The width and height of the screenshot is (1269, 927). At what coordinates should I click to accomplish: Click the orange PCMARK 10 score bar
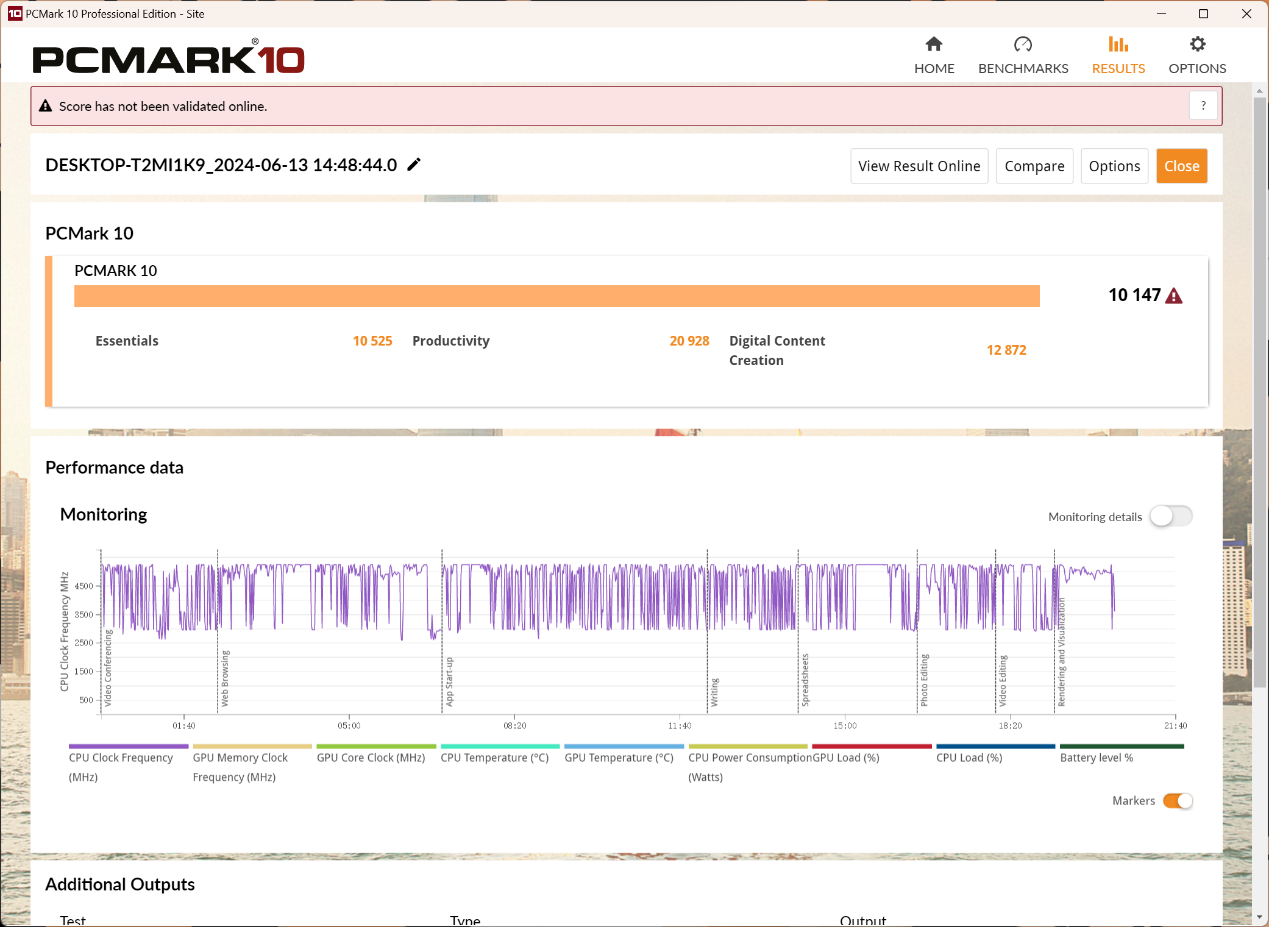point(557,296)
